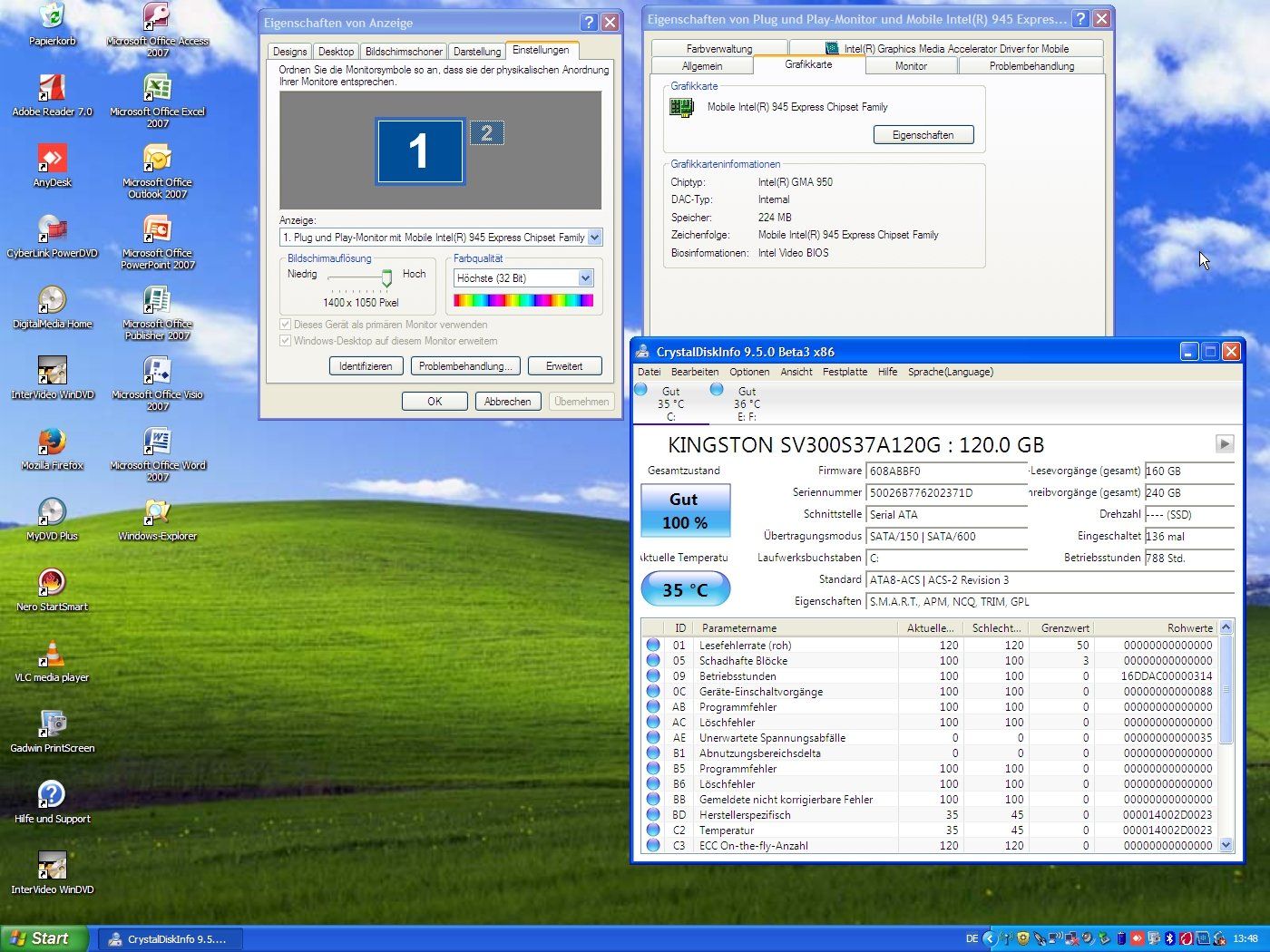Switch to the Darstellung tab

(x=477, y=52)
